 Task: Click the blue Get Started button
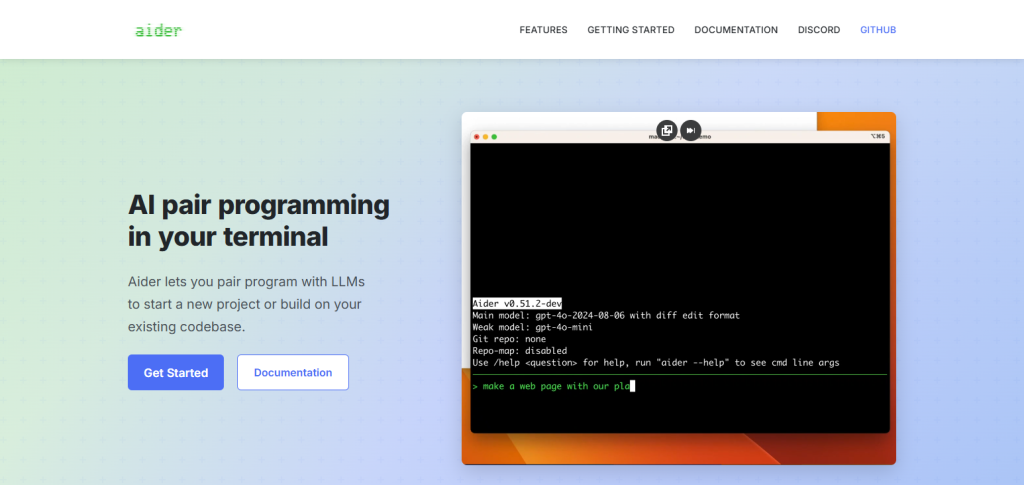[x=176, y=373]
